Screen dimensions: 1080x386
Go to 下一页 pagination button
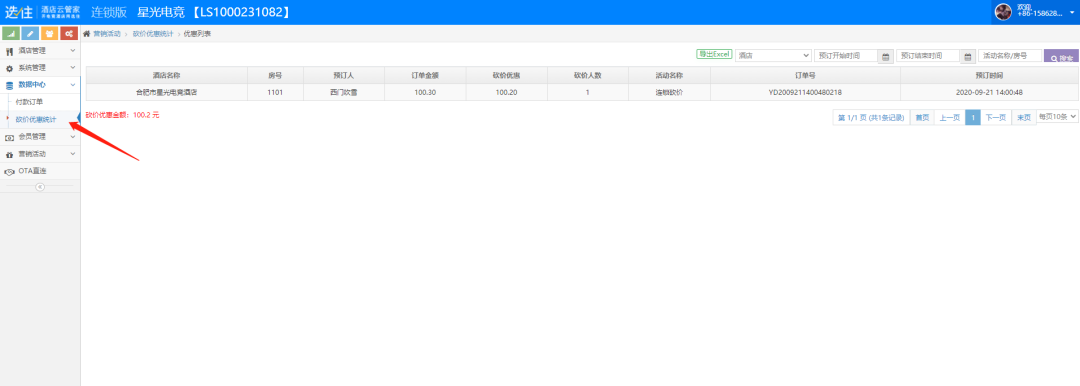tap(995, 117)
